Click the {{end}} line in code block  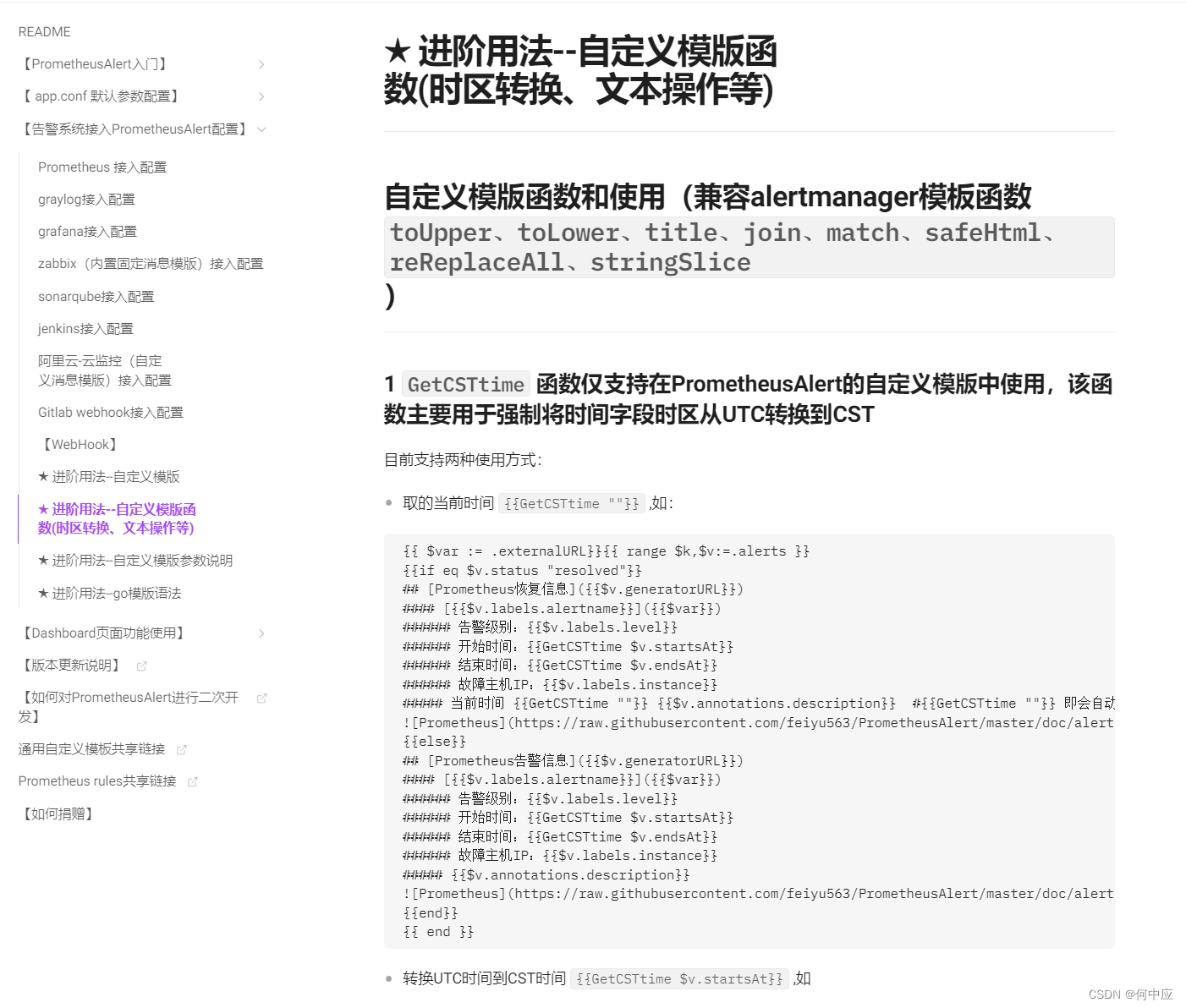[431, 913]
